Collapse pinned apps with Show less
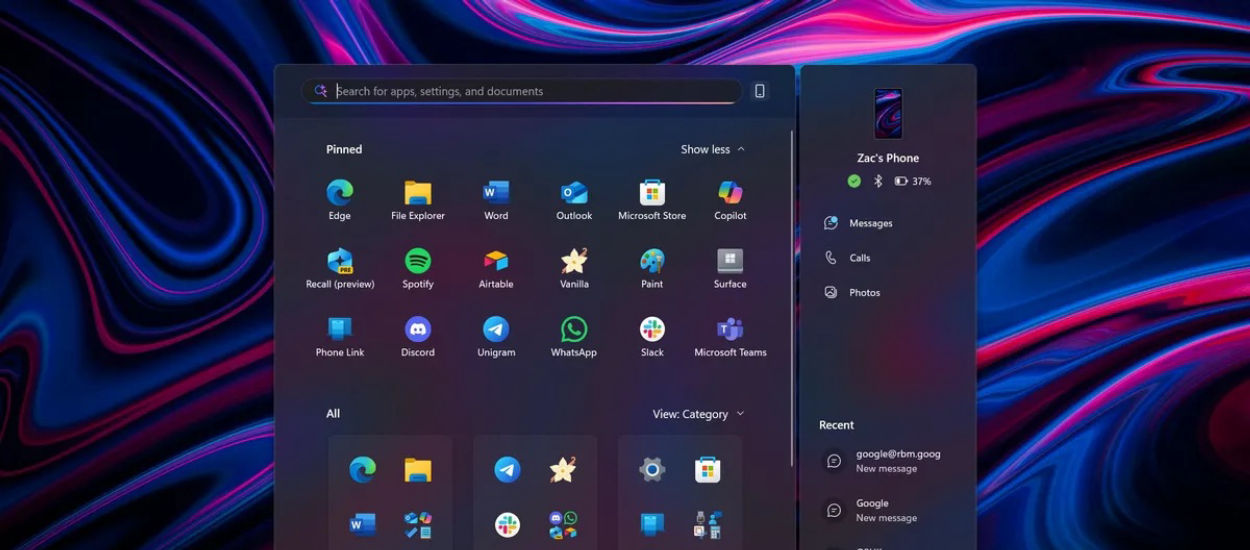 712,149
